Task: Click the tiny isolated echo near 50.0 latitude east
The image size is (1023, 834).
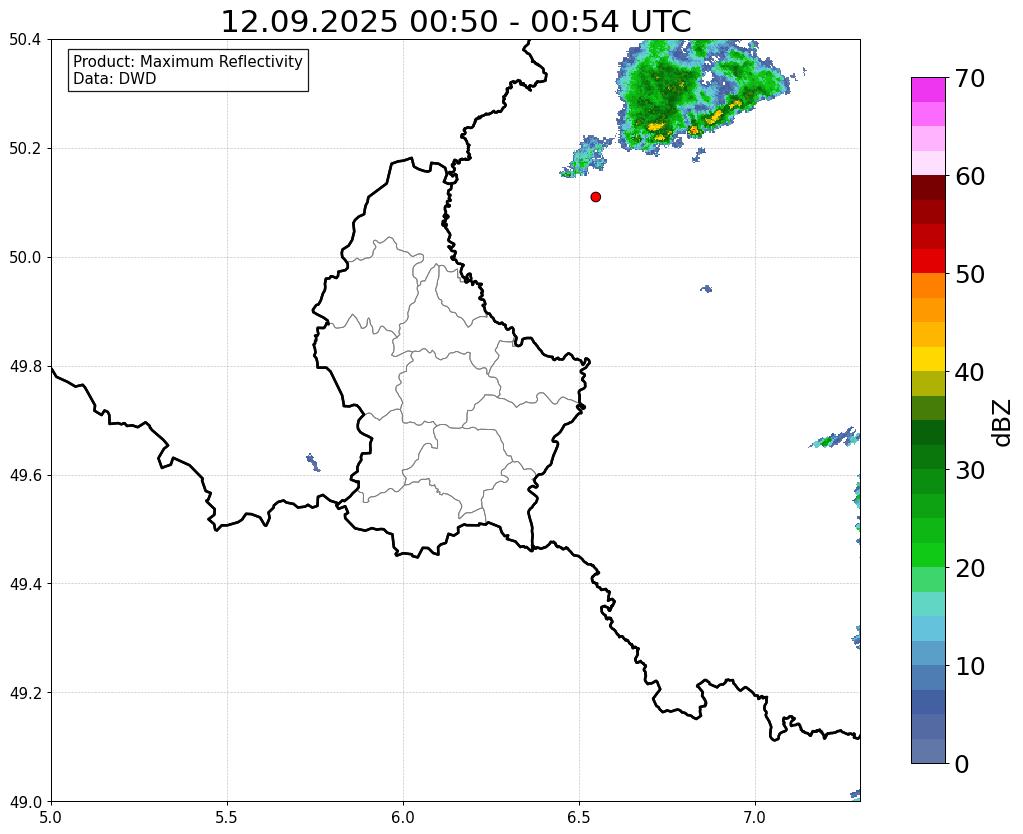Action: pos(706,288)
